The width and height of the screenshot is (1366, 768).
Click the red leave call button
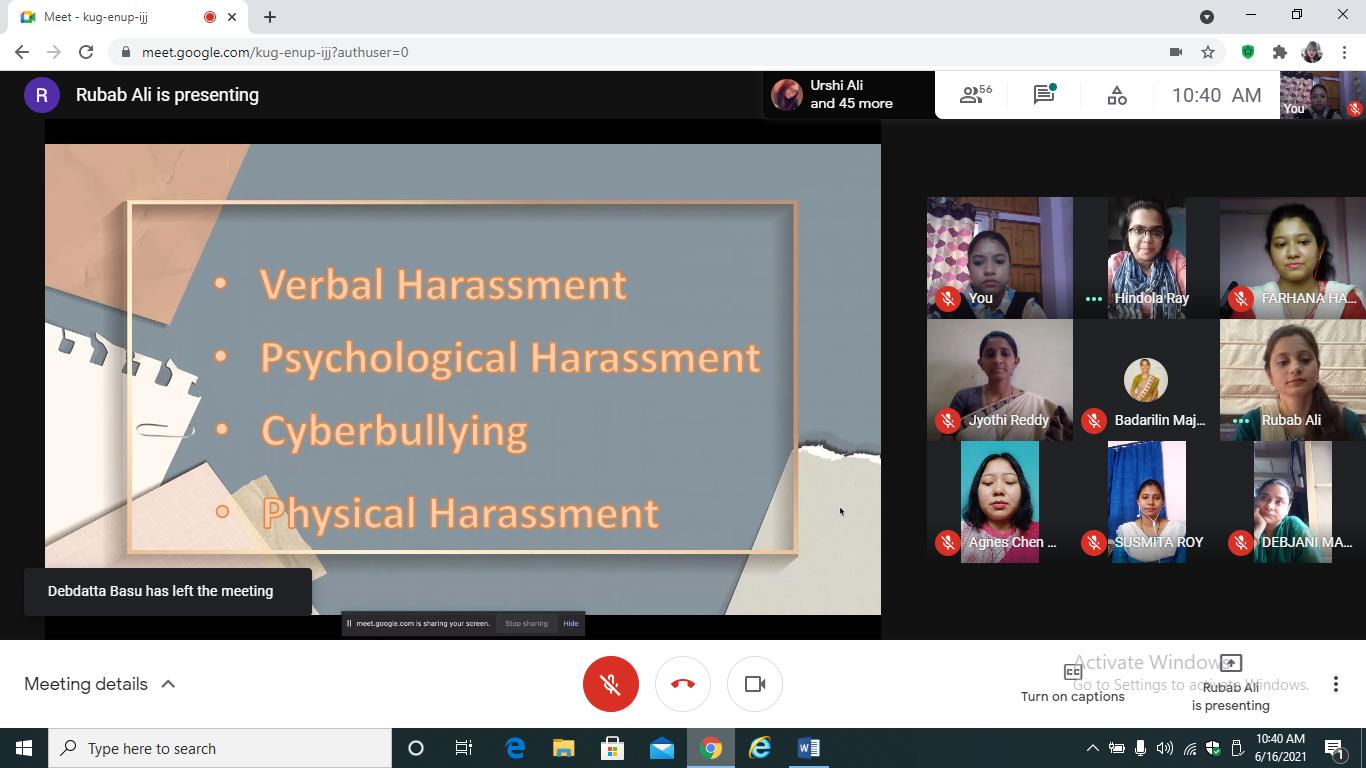[x=683, y=684]
